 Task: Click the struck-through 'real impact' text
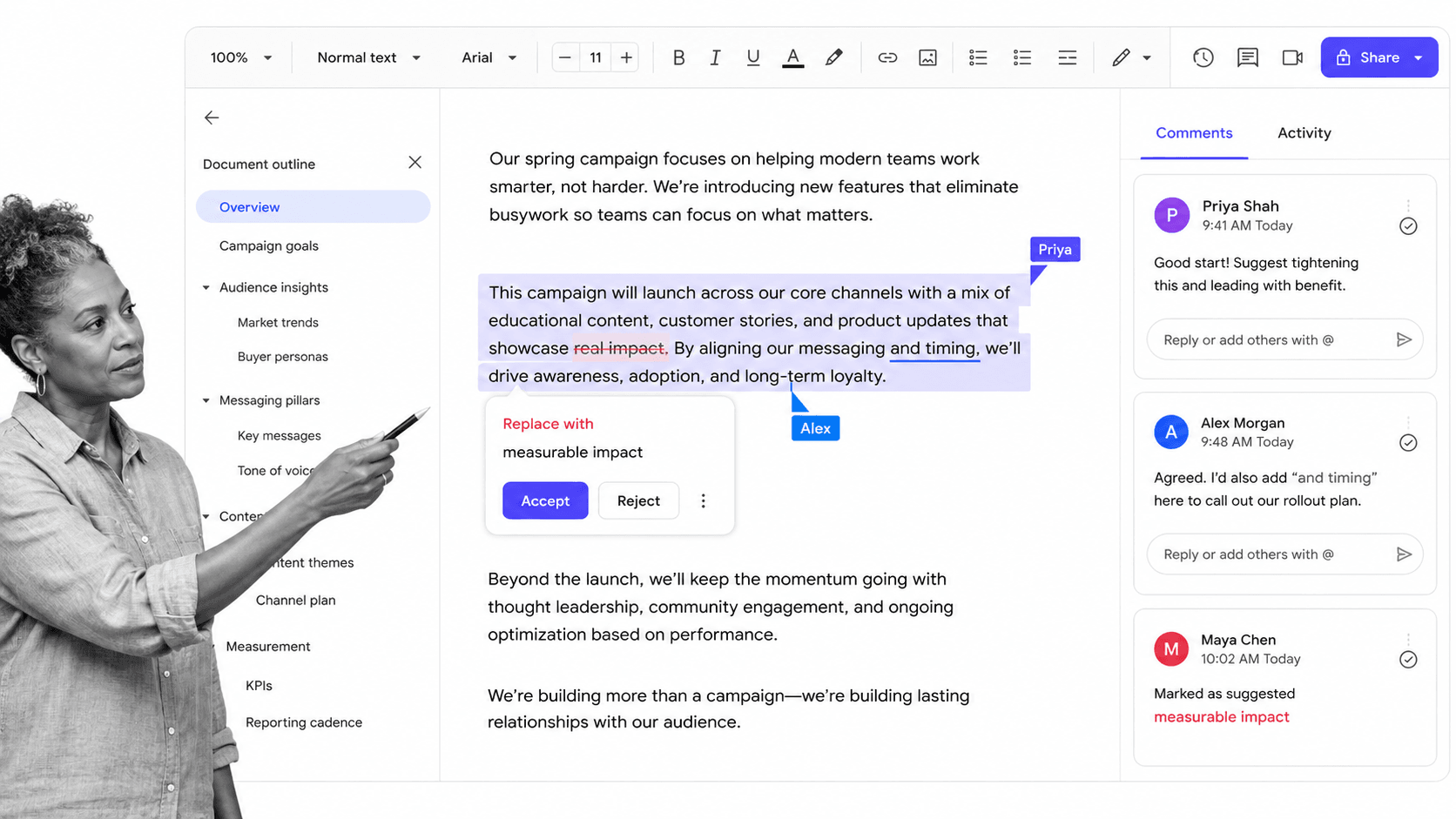click(620, 348)
